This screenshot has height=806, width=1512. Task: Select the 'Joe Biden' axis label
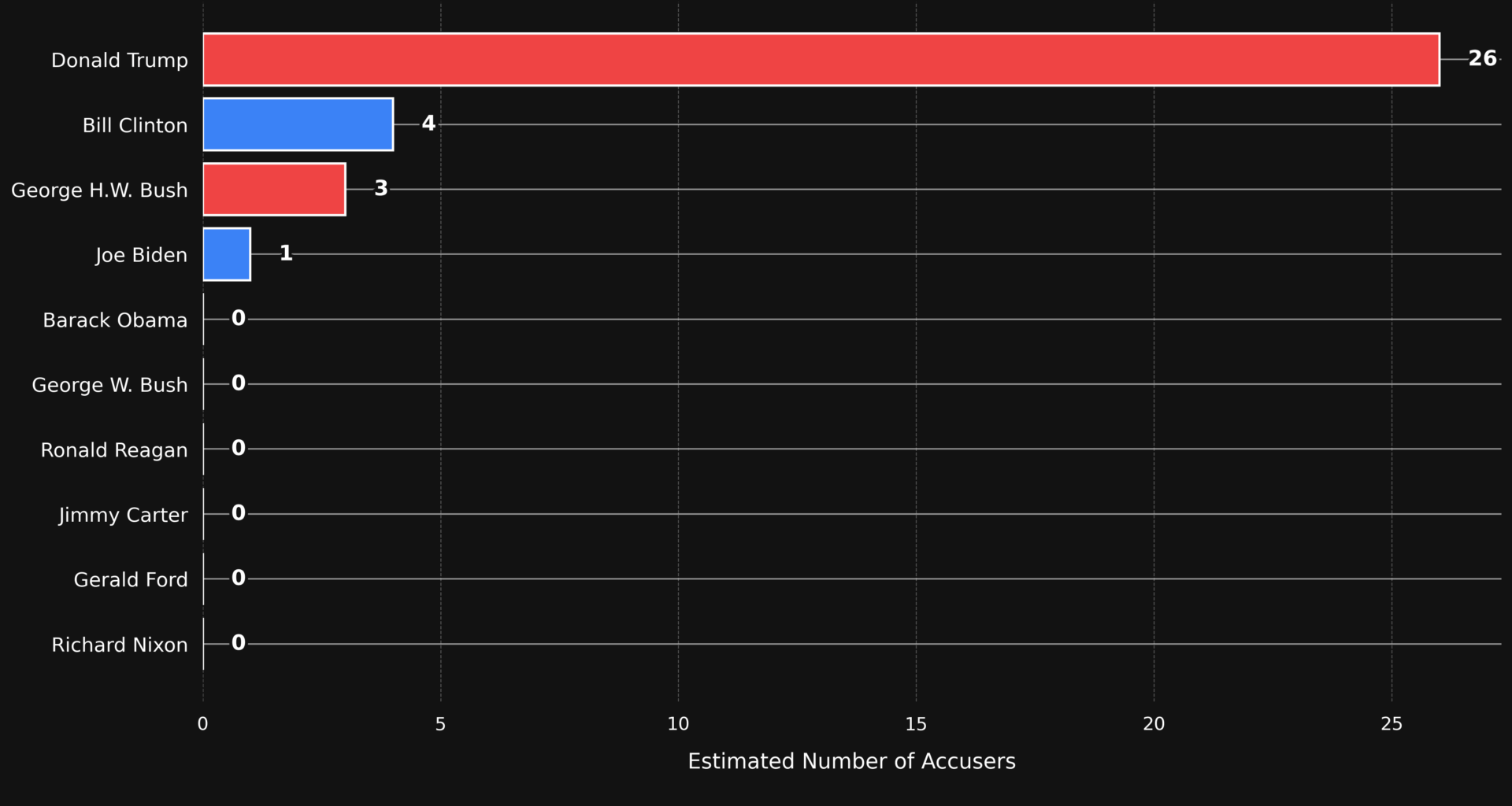[x=142, y=255]
